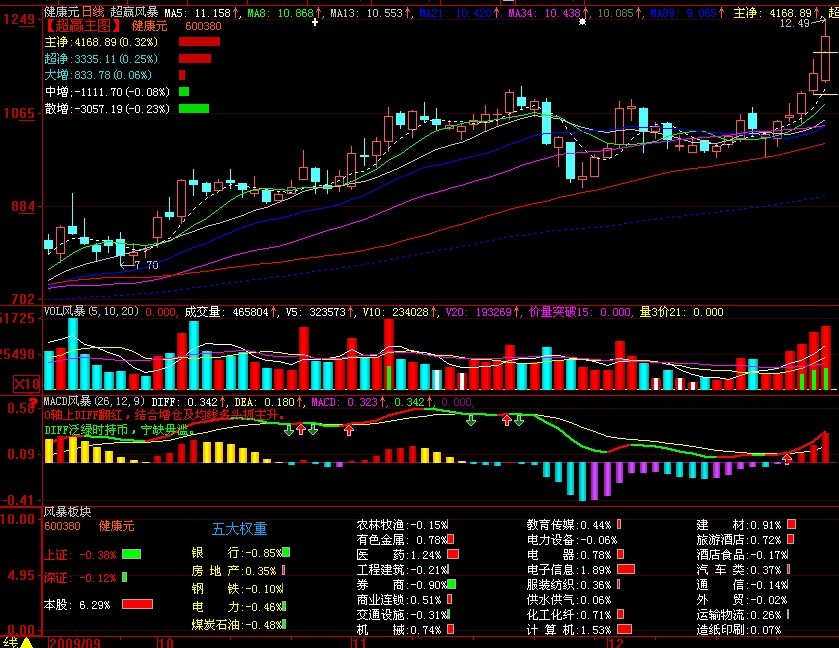This screenshot has width=839, height=648.
Task: Click the white cross marker above the chart
Action: (x=315, y=22)
